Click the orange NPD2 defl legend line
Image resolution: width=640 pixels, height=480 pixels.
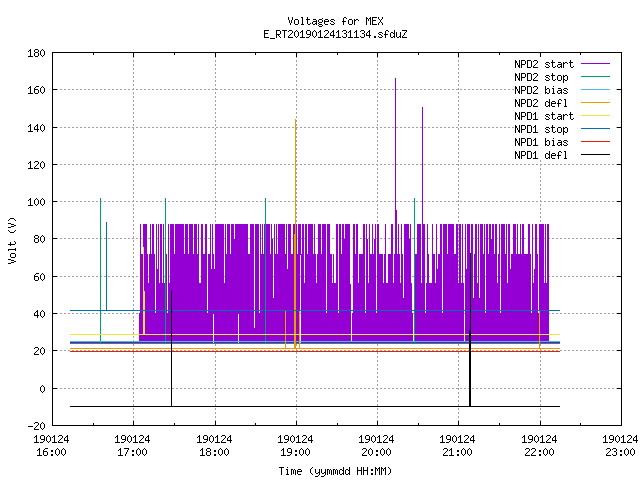click(595, 102)
